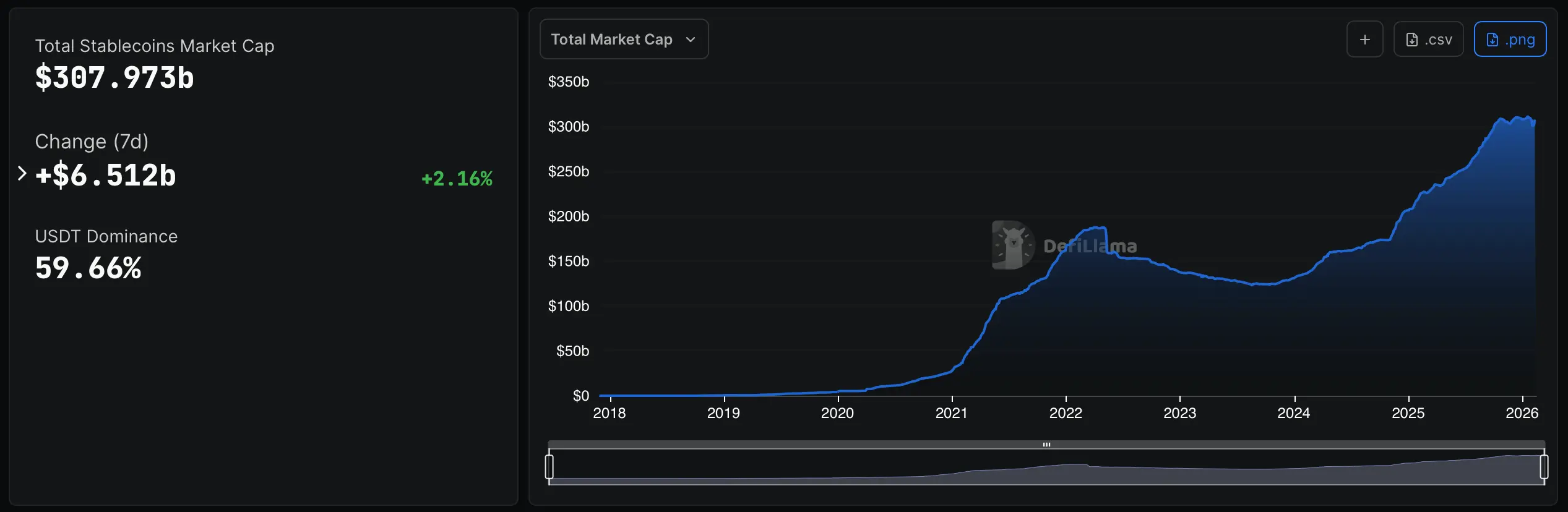Select the chevron arrow beside Total Market Cap

[691, 39]
